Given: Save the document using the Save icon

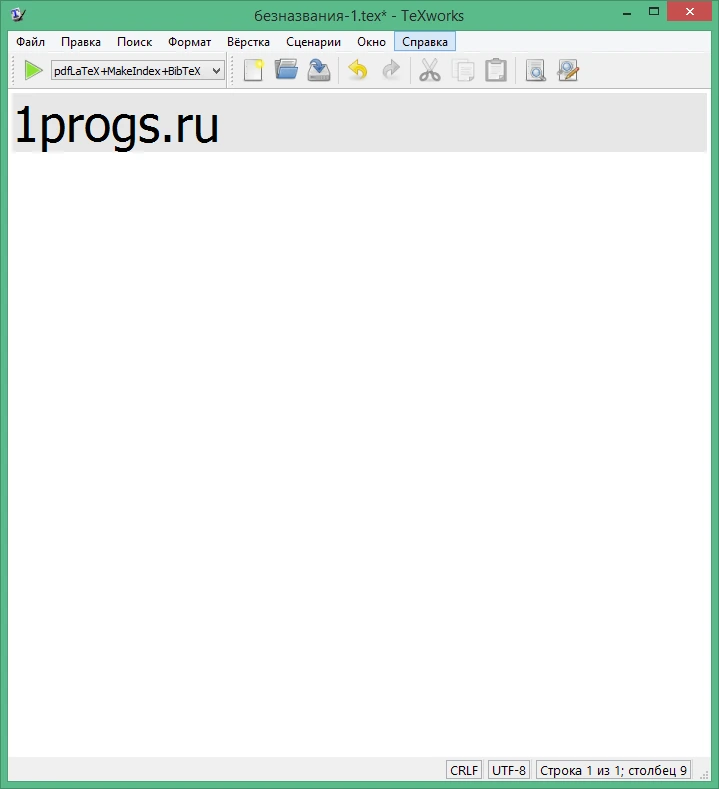Looking at the screenshot, I should point(319,70).
